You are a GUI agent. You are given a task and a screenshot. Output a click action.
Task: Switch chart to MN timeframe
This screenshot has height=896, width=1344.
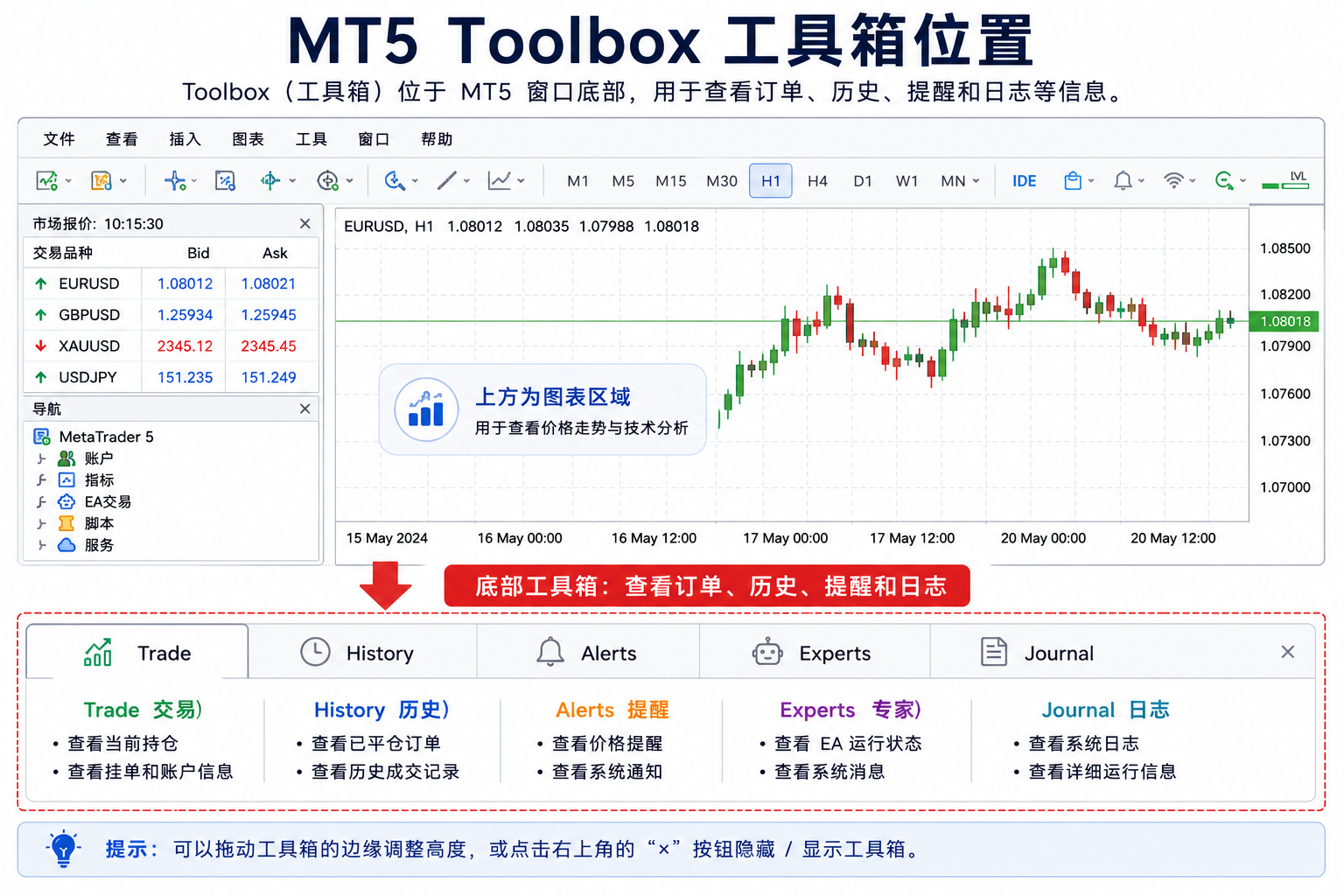[953, 181]
